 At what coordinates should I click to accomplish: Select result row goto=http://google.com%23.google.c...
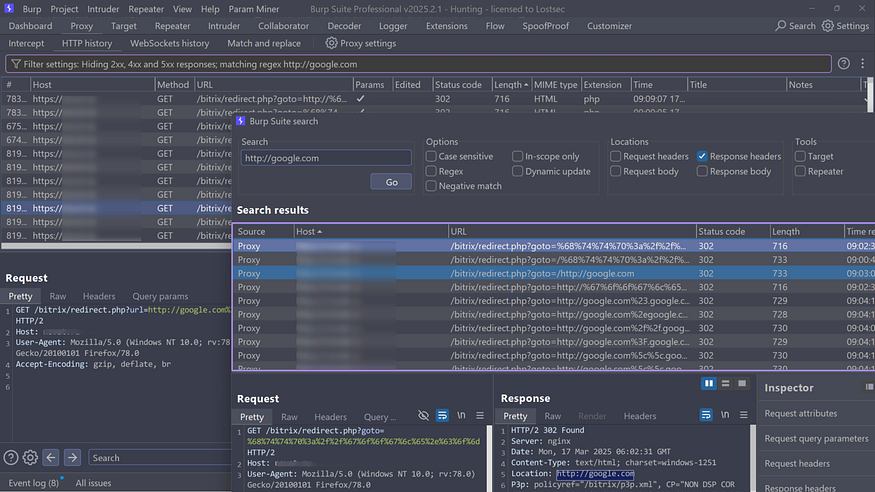coord(554,301)
